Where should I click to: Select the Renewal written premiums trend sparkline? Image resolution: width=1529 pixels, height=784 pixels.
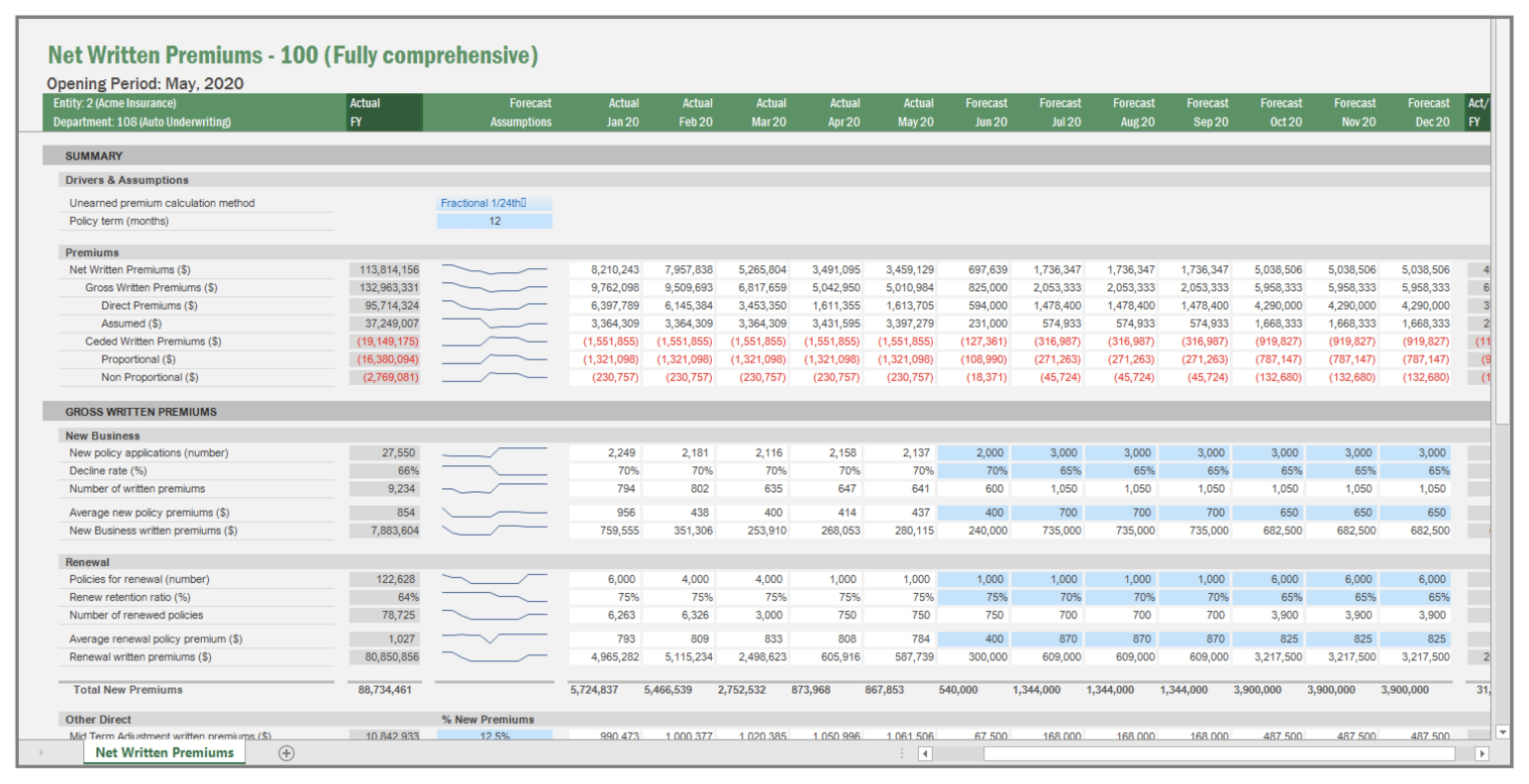pyautogui.click(x=496, y=656)
